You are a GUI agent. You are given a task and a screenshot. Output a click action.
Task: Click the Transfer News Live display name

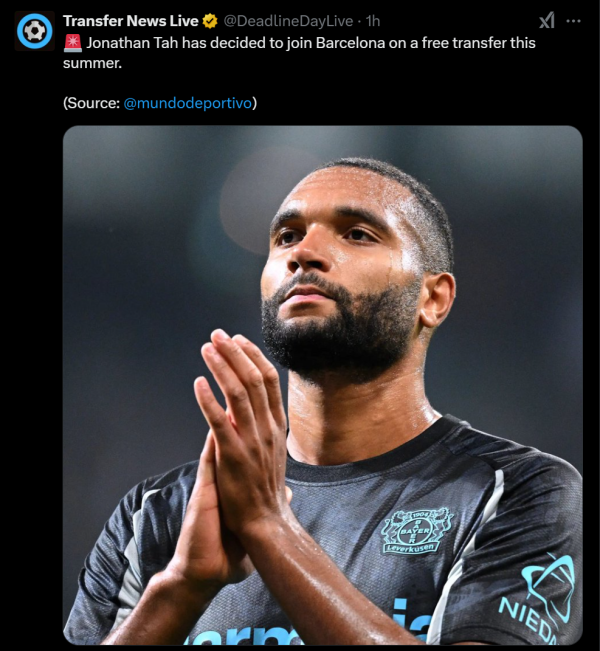pos(131,21)
